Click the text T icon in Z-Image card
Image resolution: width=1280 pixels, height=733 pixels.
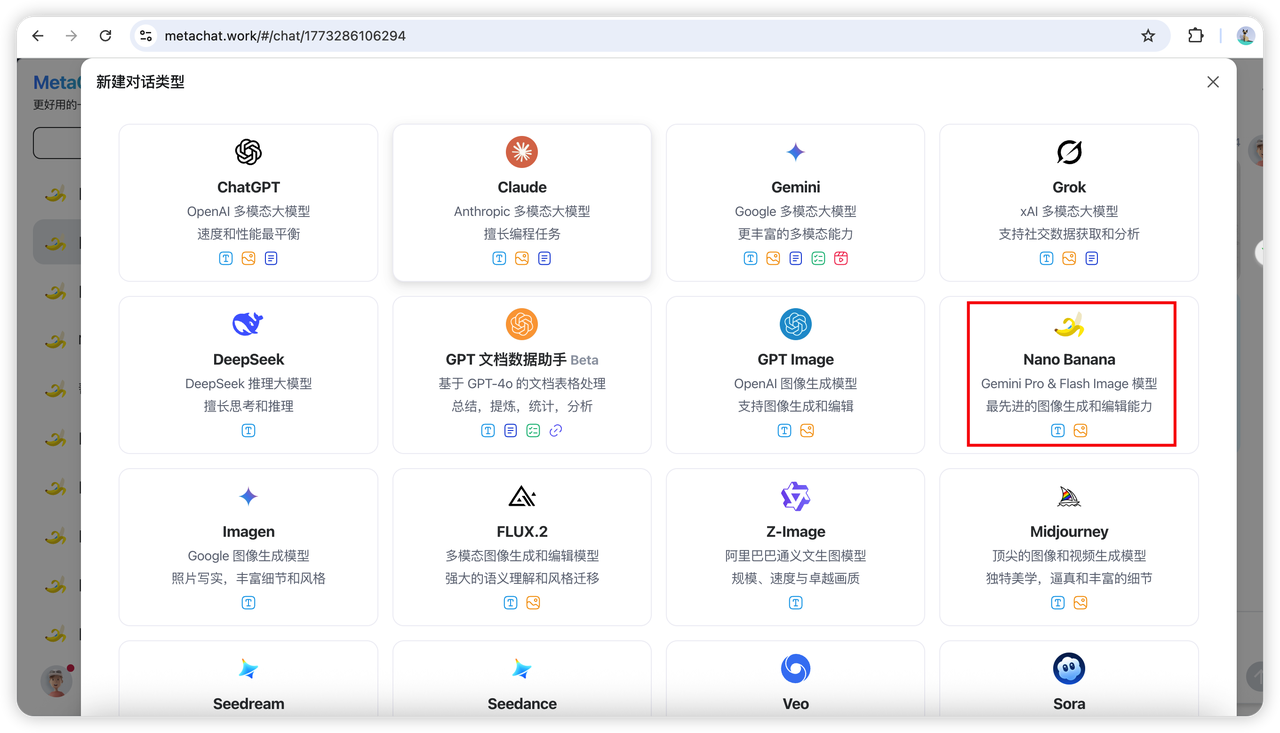pos(795,602)
